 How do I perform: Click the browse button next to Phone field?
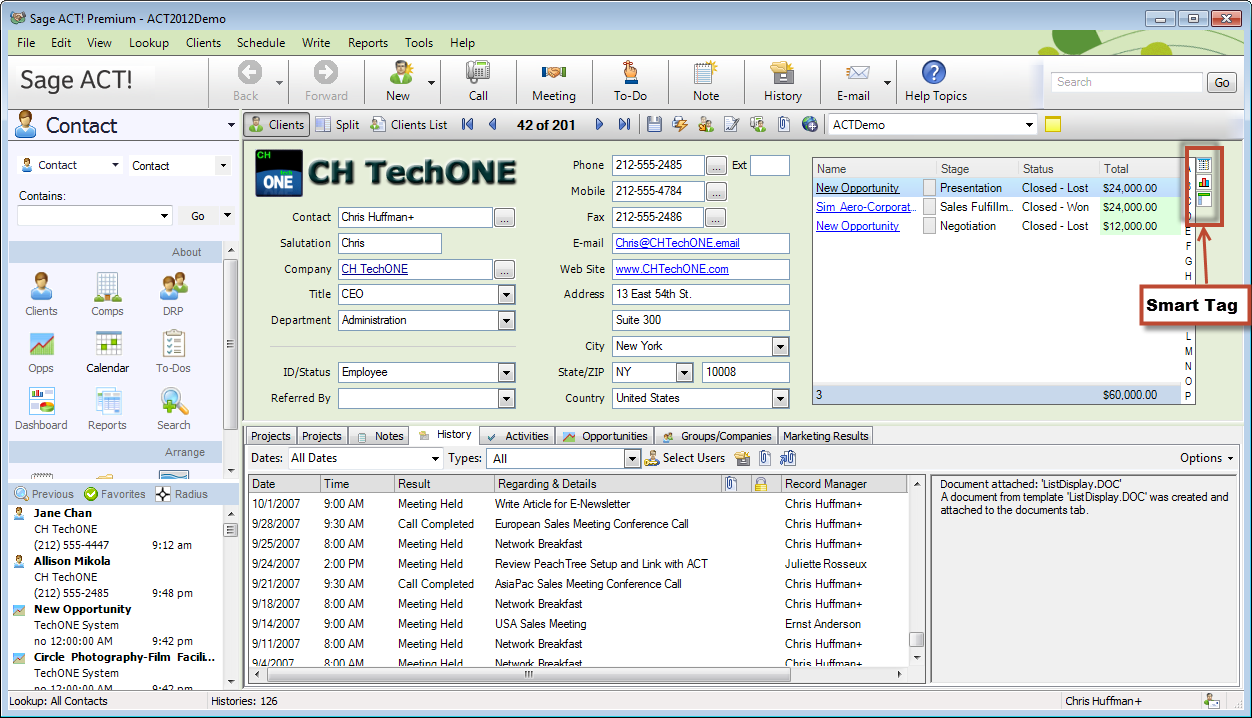(x=717, y=165)
